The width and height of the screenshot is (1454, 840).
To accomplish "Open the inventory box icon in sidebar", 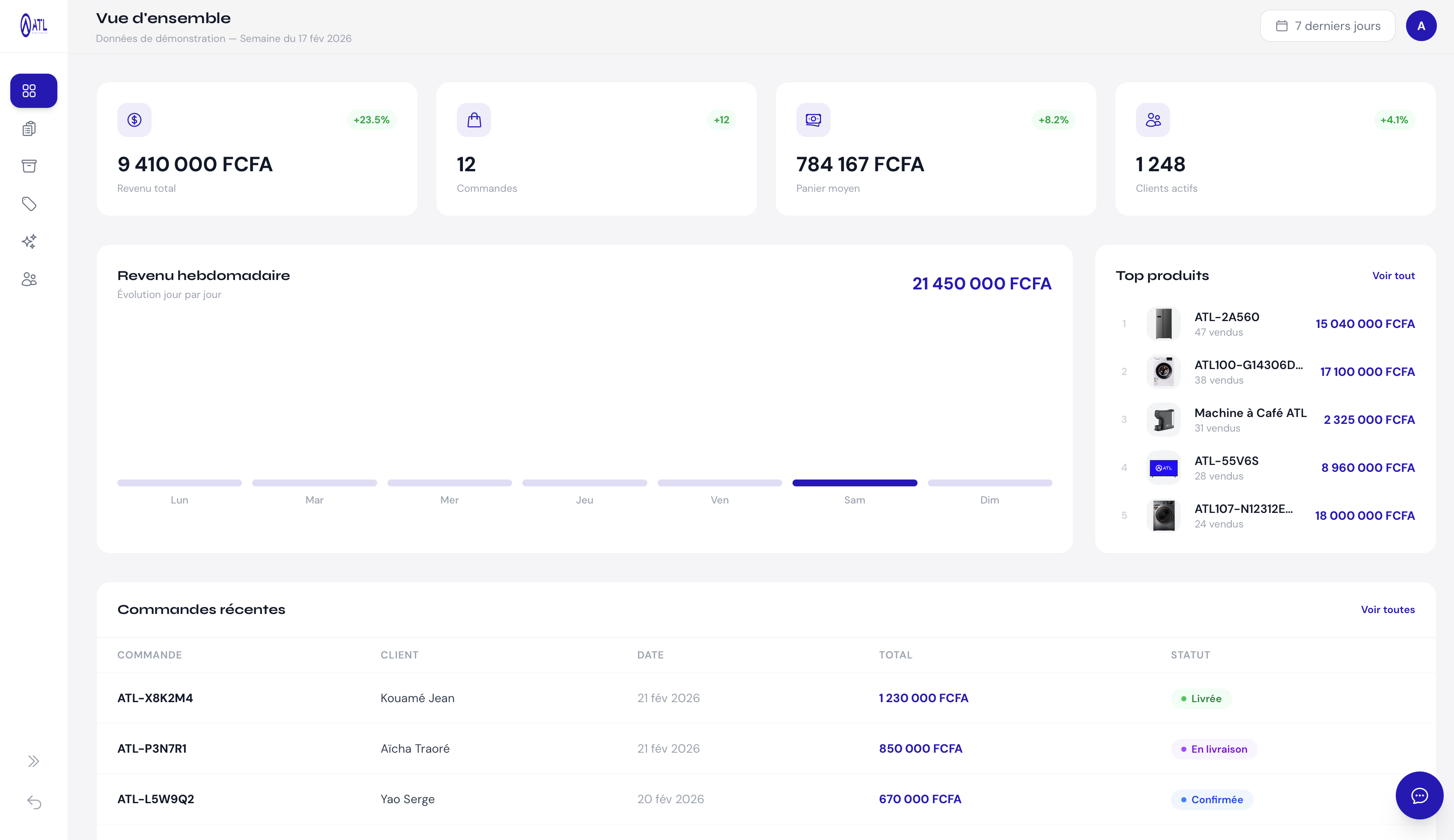I will click(30, 166).
